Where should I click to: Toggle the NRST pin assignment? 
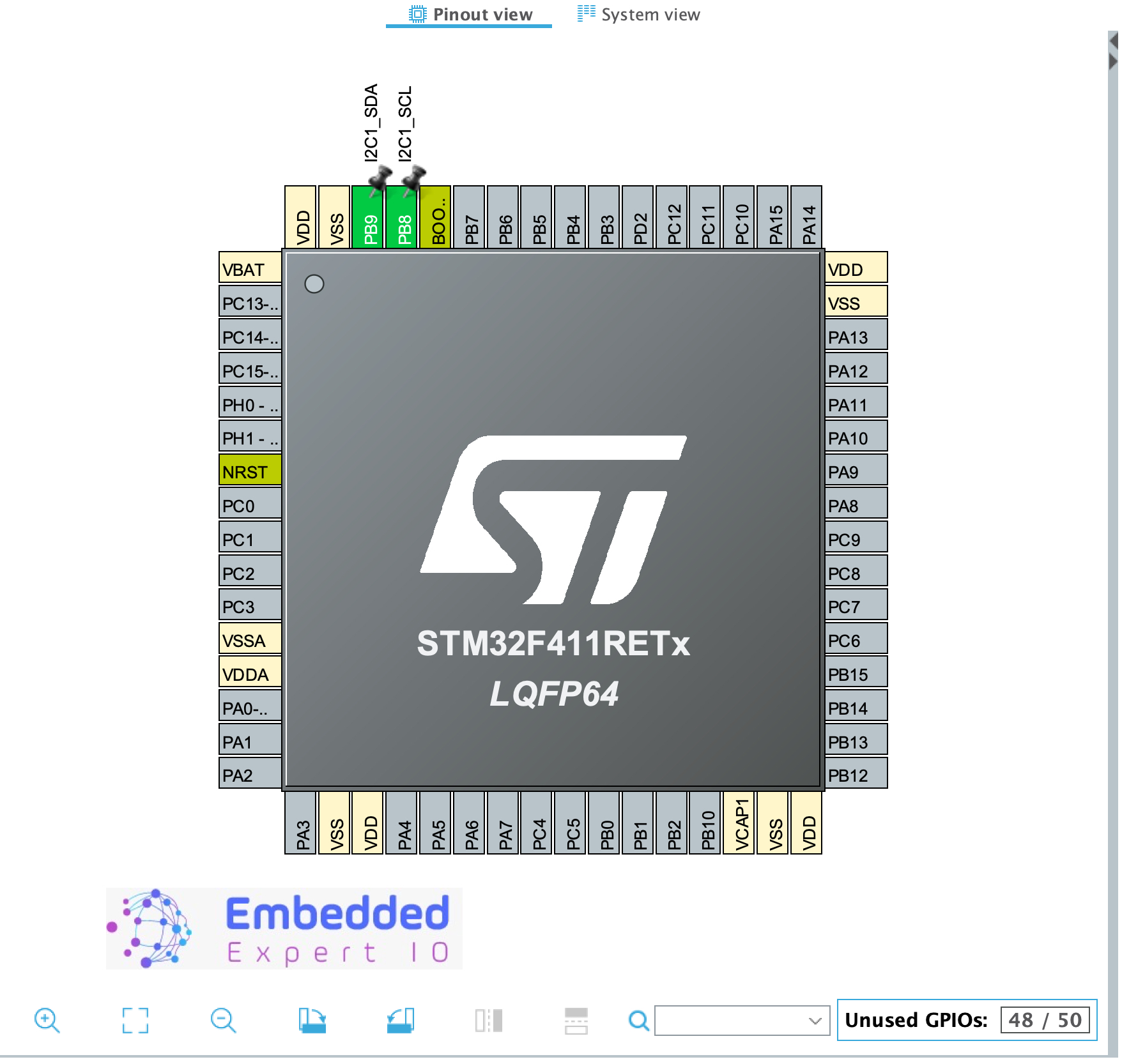pos(249,471)
